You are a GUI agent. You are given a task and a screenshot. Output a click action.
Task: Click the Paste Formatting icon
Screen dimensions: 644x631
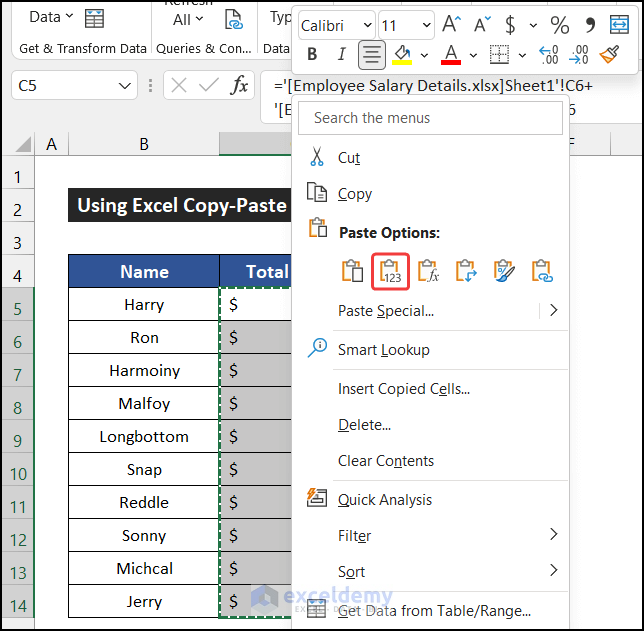point(504,271)
